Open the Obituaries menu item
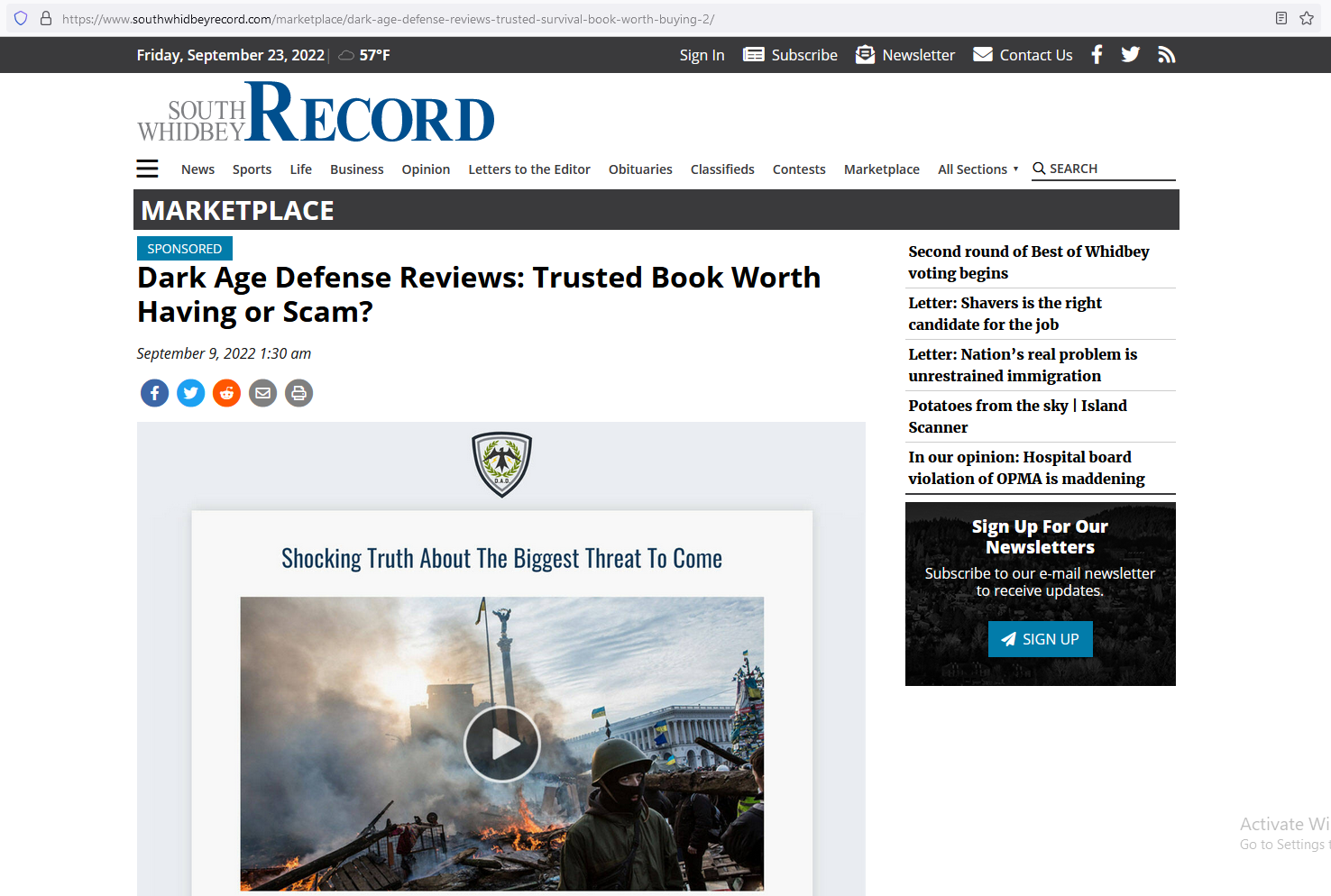 coord(641,169)
